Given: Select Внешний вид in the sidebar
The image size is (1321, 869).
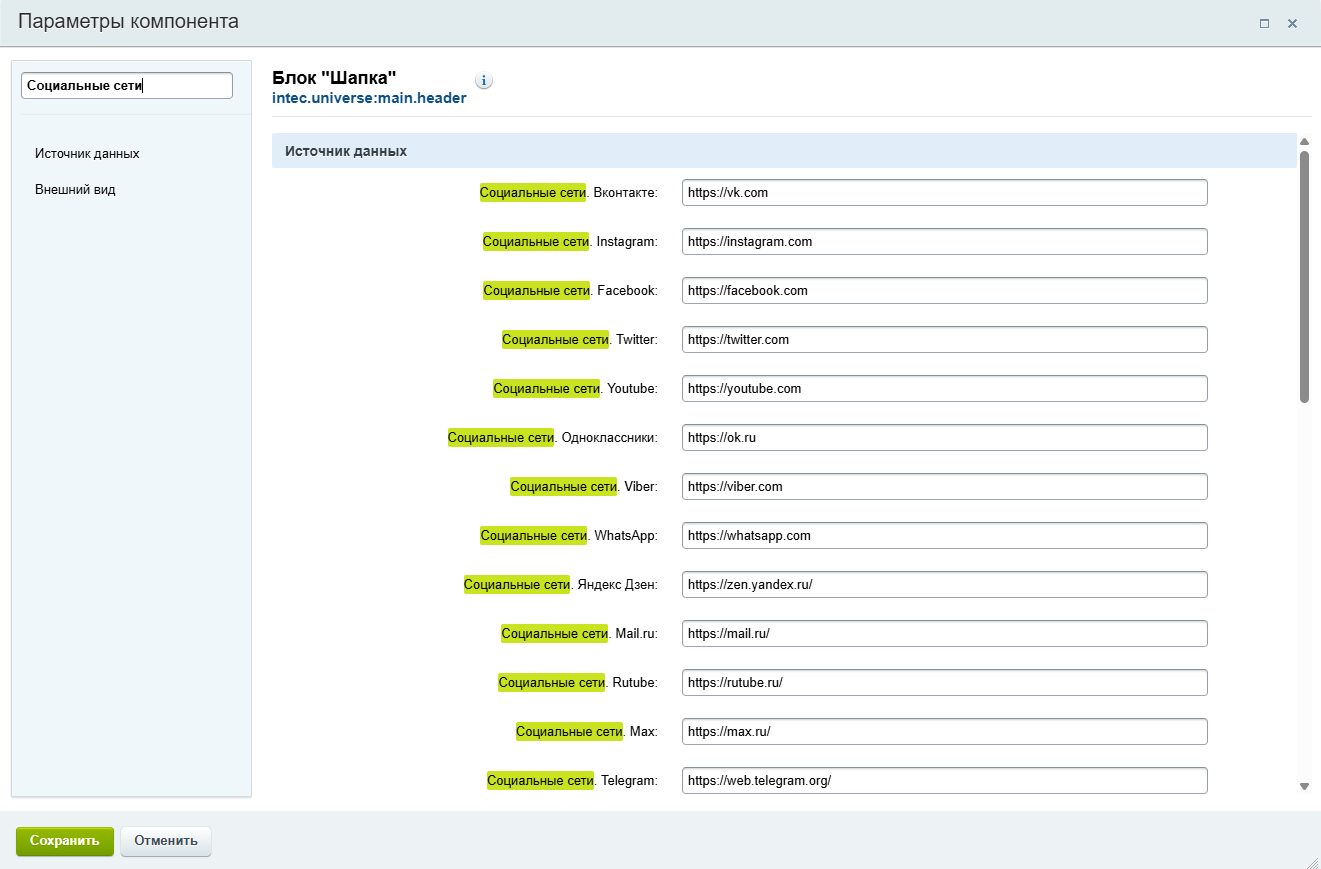Looking at the screenshot, I should tap(75, 190).
